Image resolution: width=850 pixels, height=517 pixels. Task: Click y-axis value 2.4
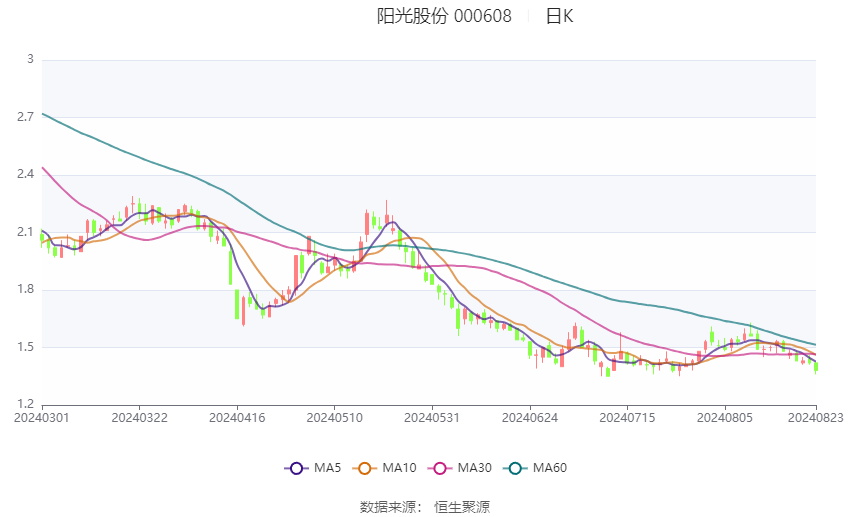25,175
